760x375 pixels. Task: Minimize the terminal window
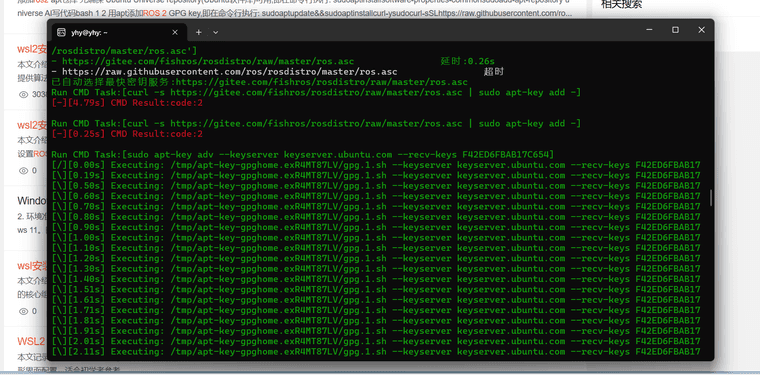point(649,30)
